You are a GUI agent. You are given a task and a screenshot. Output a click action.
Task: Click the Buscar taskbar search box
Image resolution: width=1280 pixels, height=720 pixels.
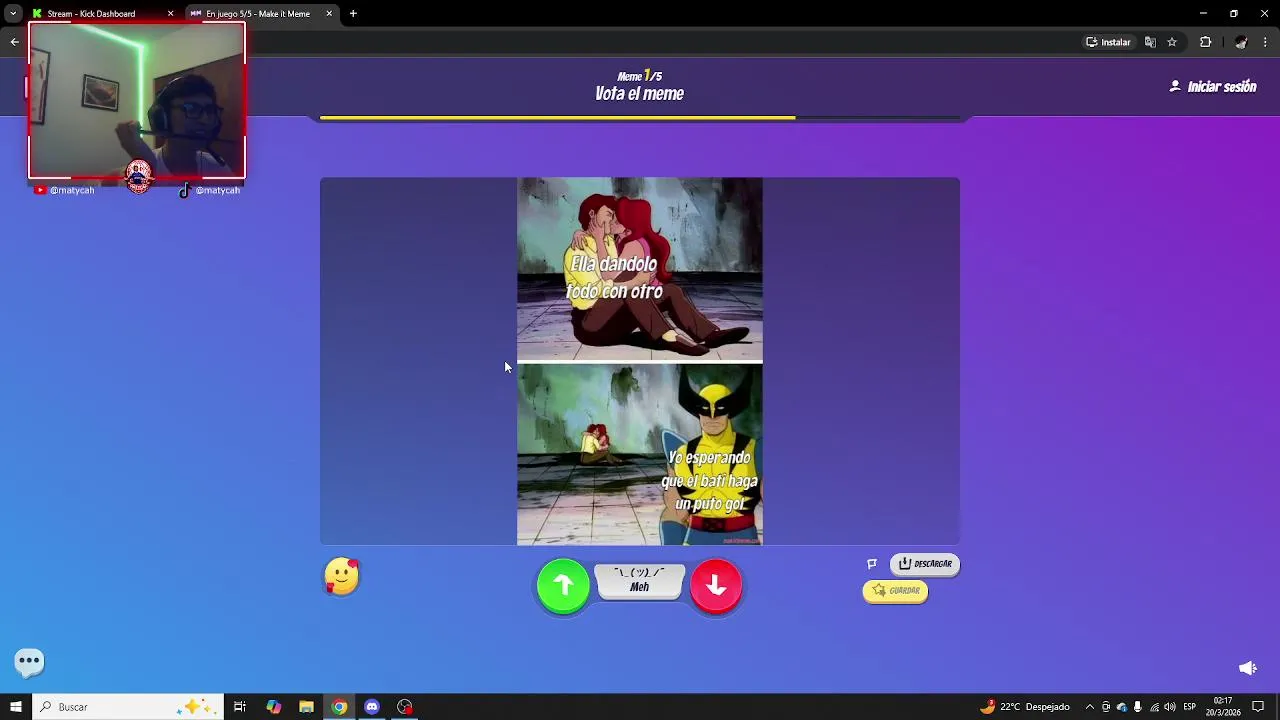coord(127,707)
